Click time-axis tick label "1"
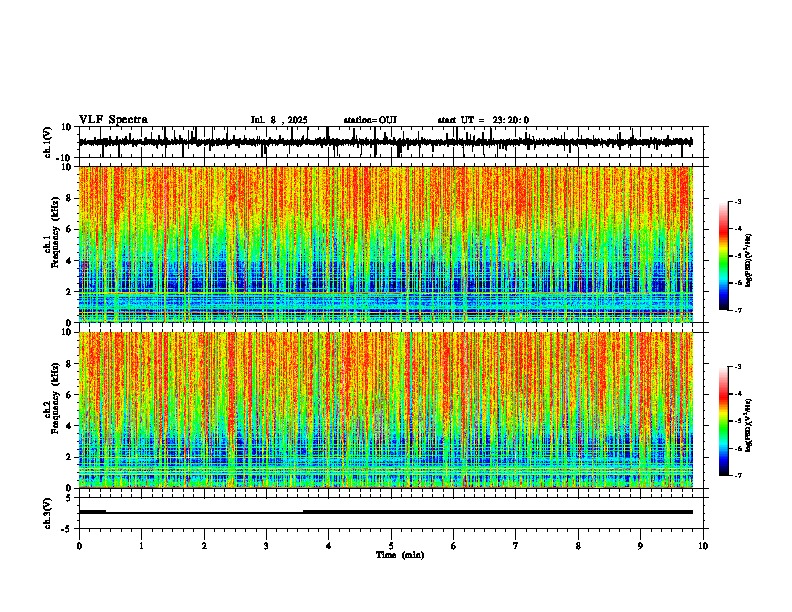 (141, 546)
